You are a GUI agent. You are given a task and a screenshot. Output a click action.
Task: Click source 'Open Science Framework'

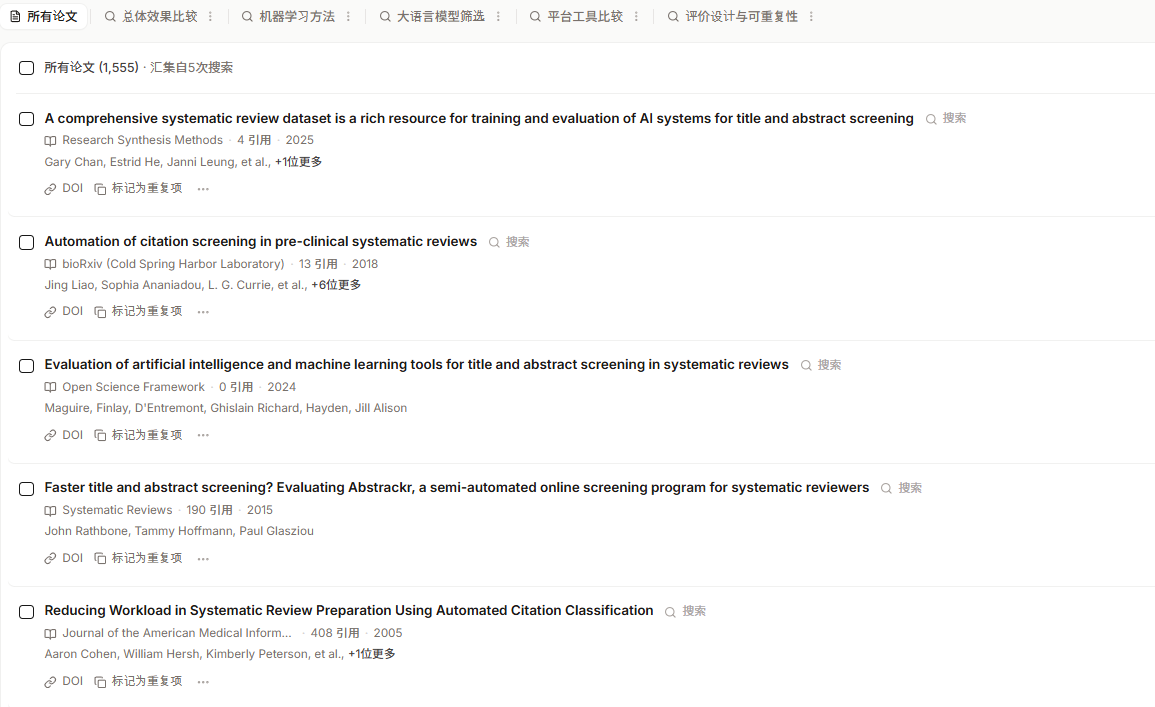[x=133, y=387]
